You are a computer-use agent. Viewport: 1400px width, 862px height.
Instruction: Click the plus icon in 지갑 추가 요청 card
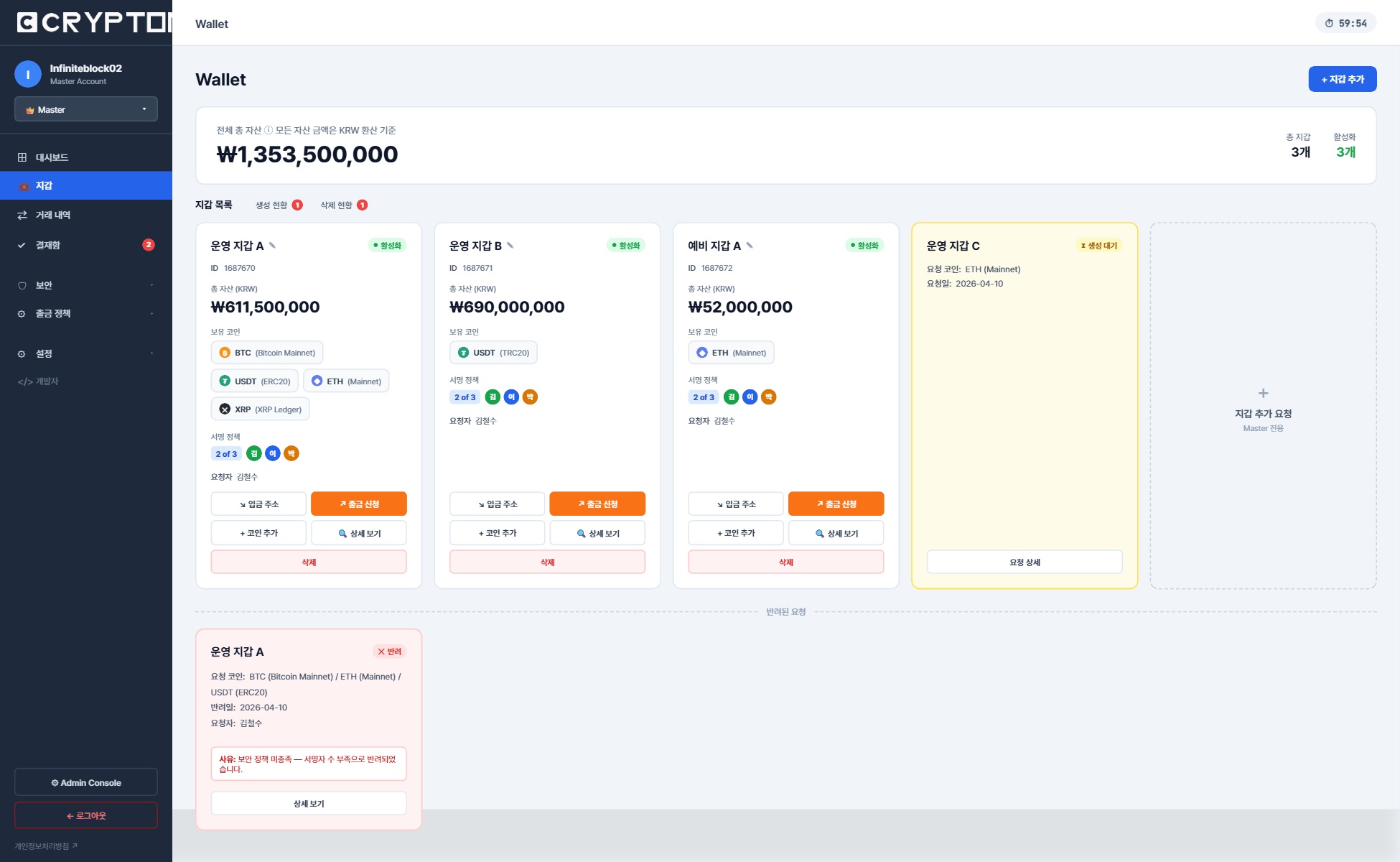tap(1263, 393)
